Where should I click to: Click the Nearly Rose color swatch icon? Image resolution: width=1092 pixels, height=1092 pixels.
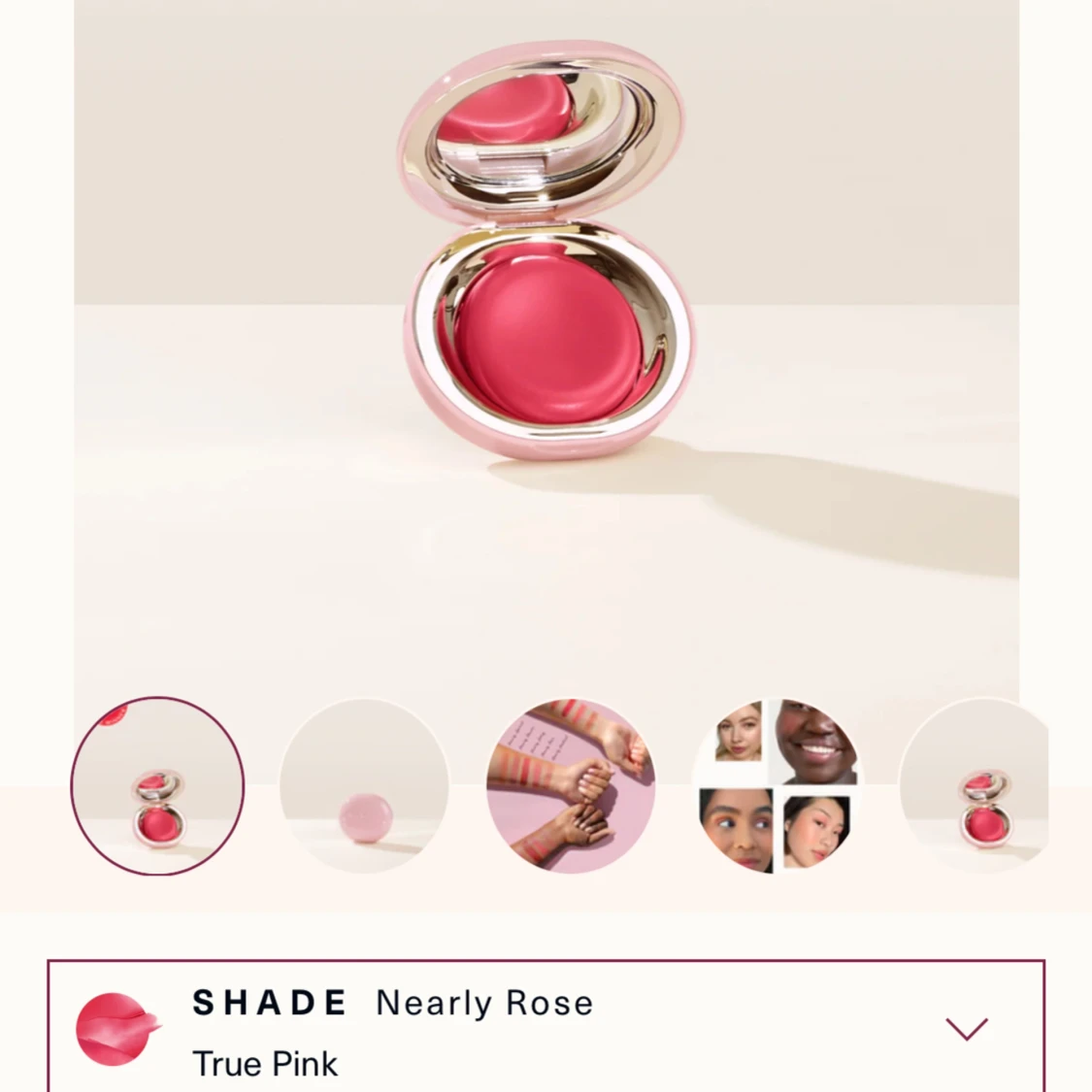coord(117,1029)
